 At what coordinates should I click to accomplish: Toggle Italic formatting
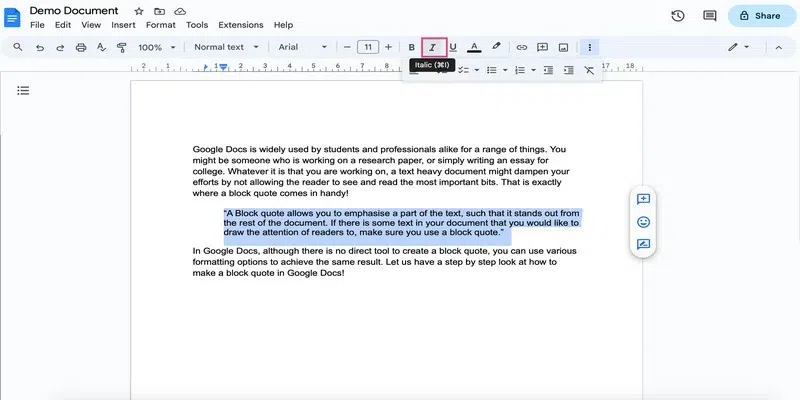click(x=434, y=47)
